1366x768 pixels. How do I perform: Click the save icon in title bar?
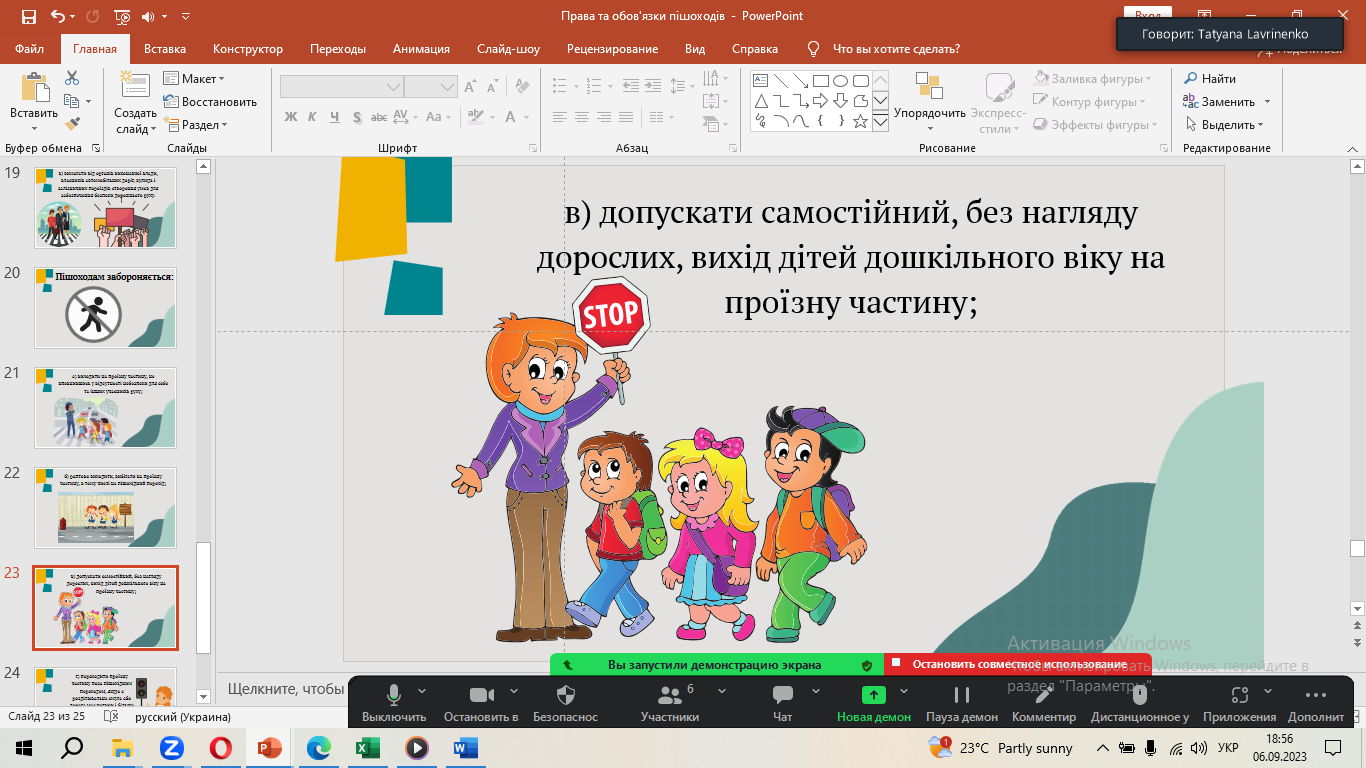(28, 16)
